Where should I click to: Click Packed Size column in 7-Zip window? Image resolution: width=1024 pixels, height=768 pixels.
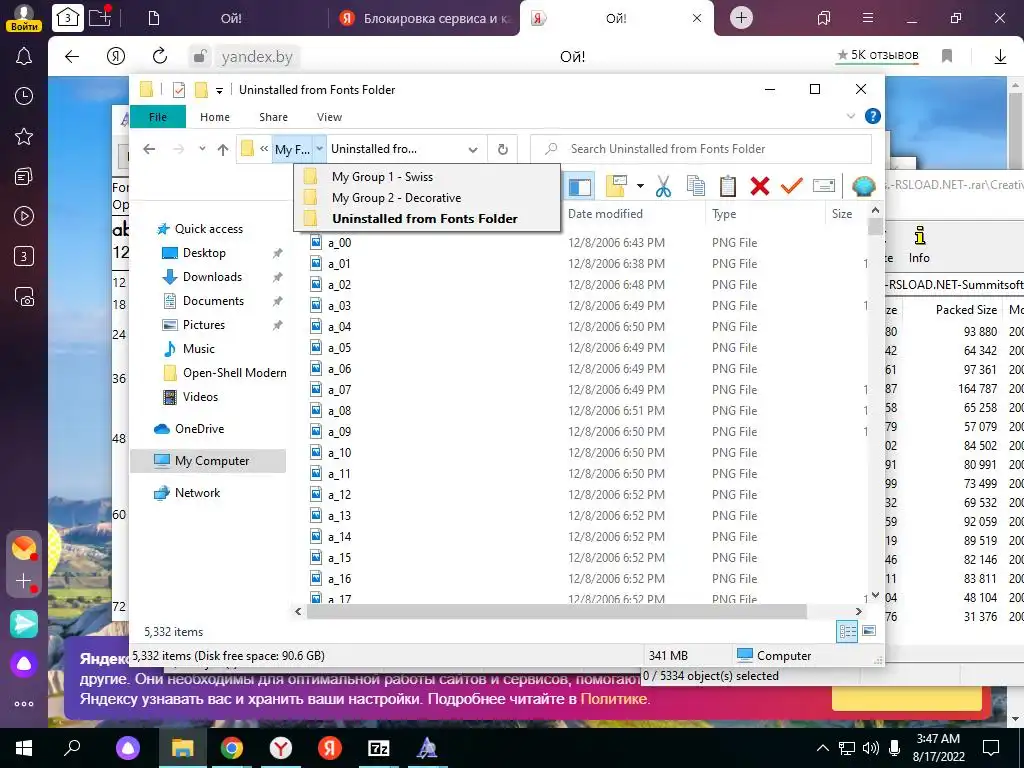[966, 310]
